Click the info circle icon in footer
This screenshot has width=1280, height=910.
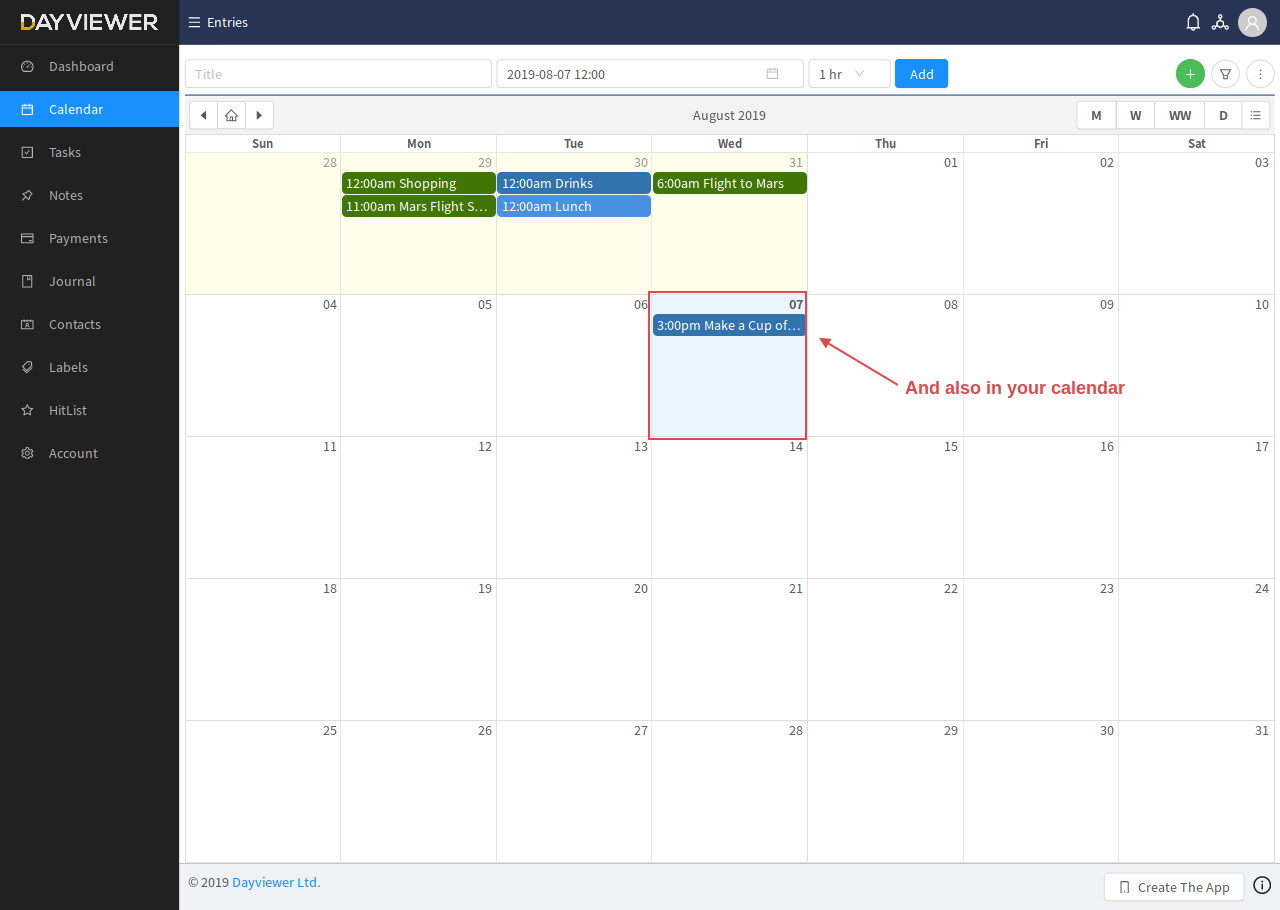click(x=1262, y=885)
